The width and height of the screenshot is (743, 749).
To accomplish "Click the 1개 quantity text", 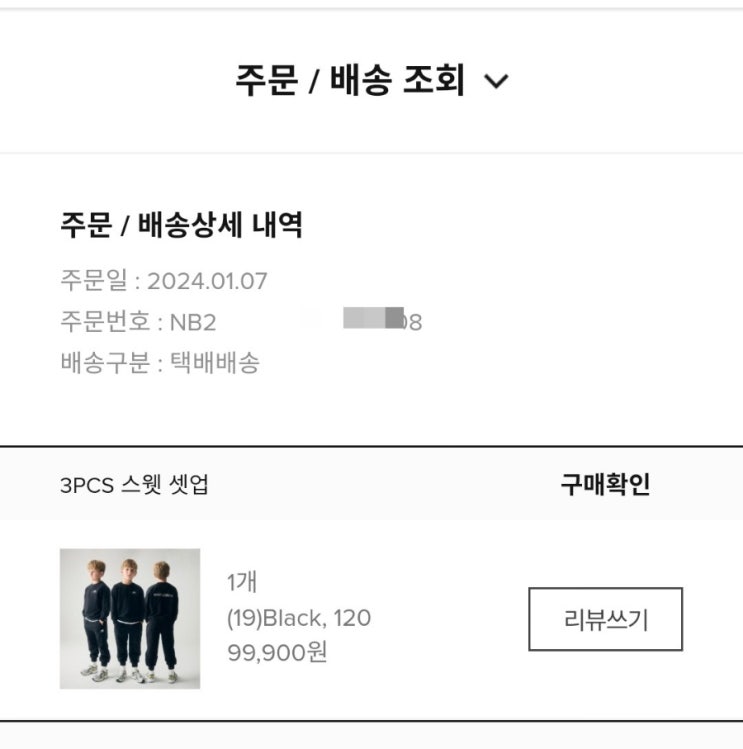I will (x=242, y=582).
